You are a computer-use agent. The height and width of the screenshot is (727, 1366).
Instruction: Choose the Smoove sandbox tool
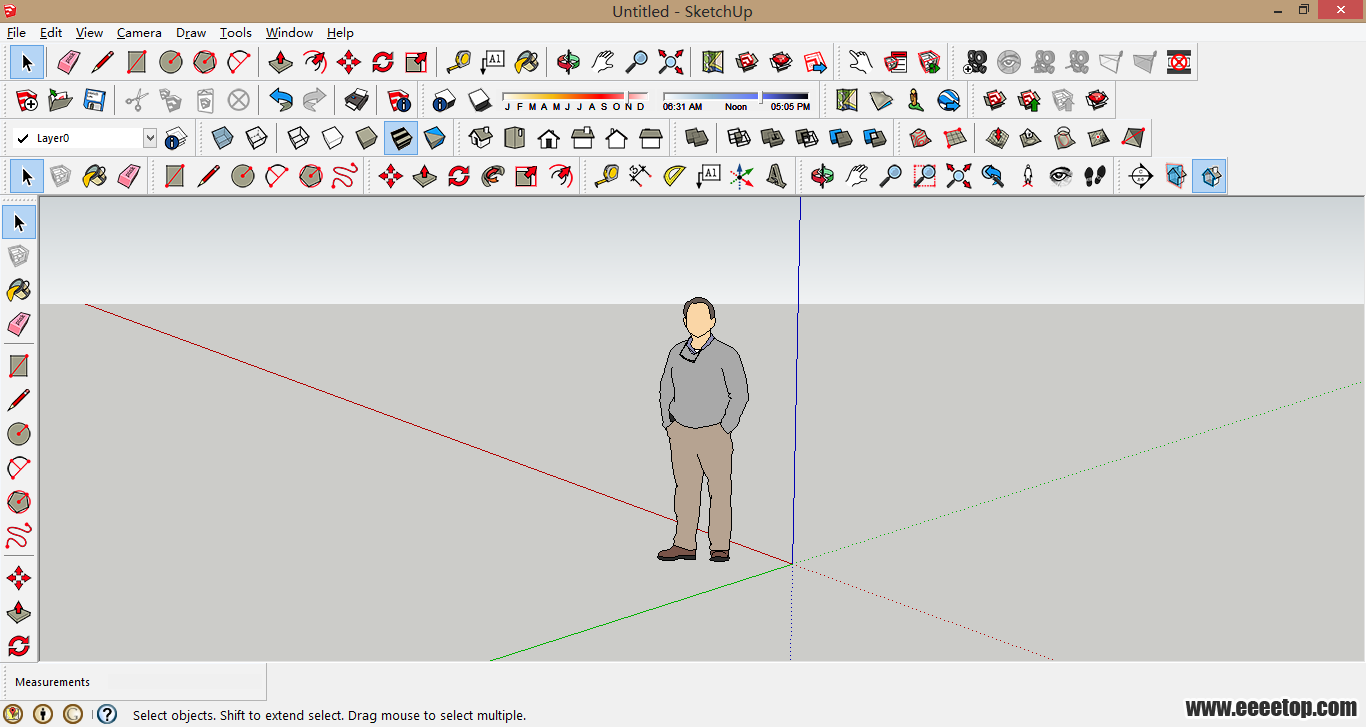(x=997, y=137)
